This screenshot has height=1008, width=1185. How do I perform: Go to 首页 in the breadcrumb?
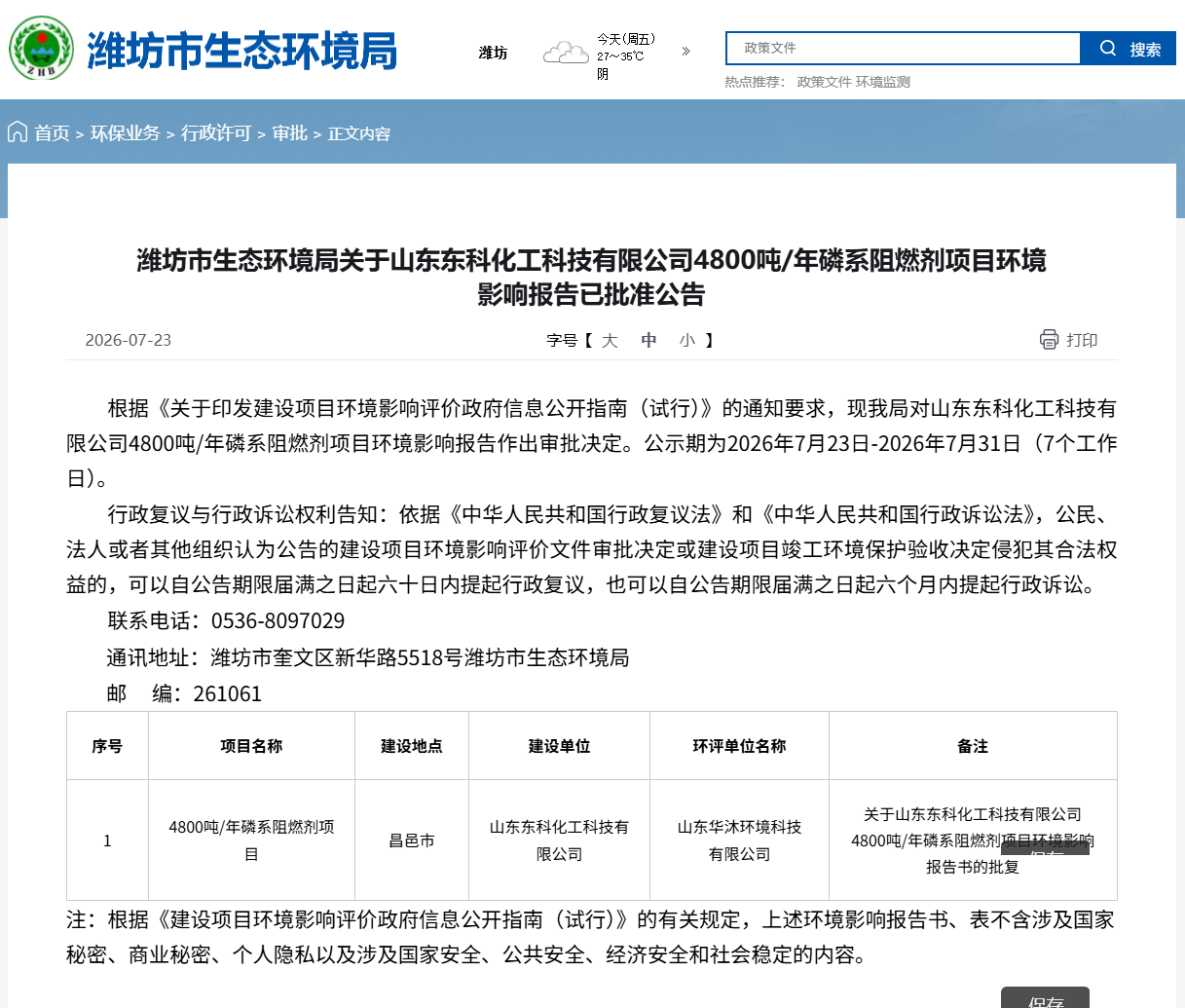(53, 133)
